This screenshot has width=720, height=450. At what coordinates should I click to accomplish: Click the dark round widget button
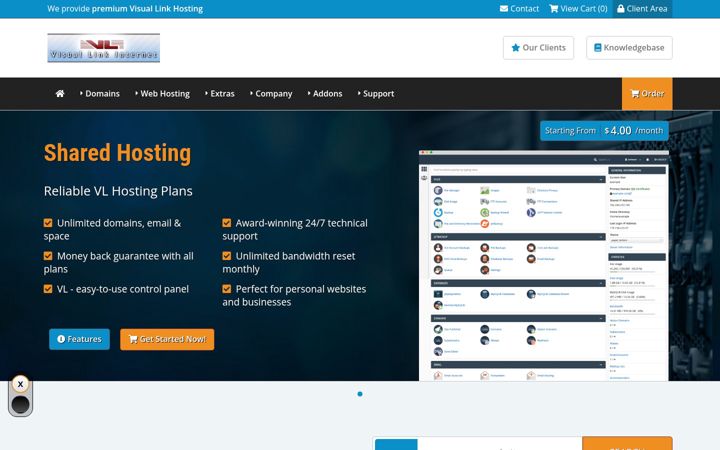pyautogui.click(x=20, y=405)
